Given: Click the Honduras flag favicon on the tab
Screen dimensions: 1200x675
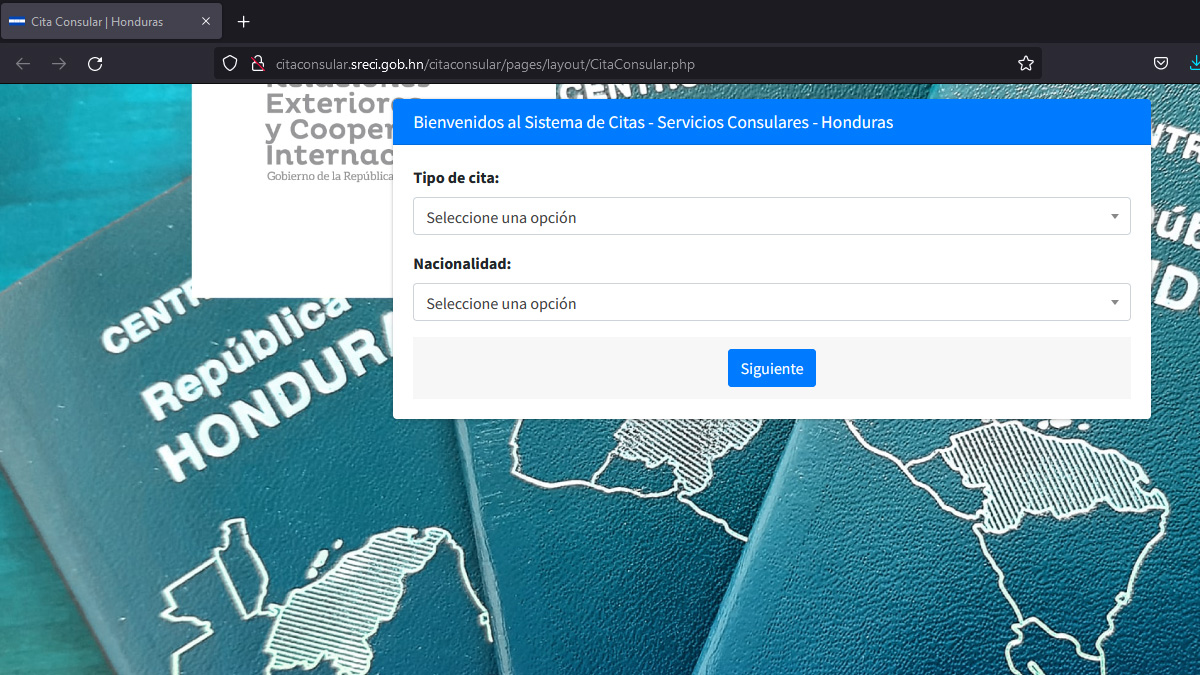Looking at the screenshot, I should tap(18, 20).
